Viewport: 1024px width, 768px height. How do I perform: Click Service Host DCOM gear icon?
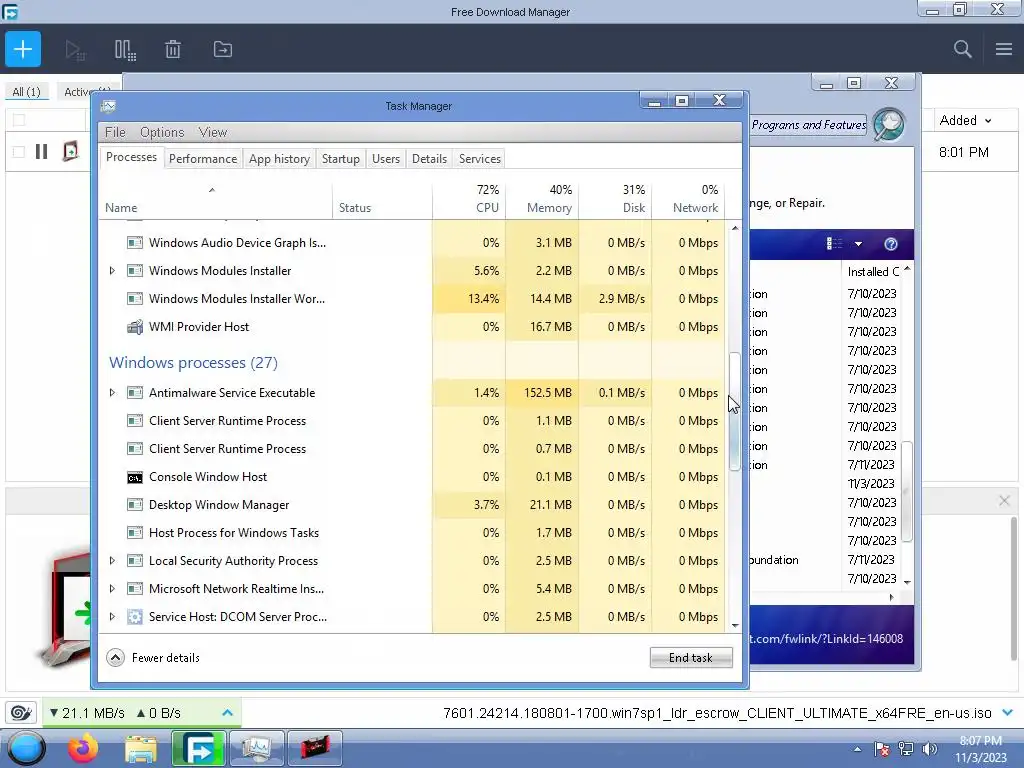pos(135,616)
